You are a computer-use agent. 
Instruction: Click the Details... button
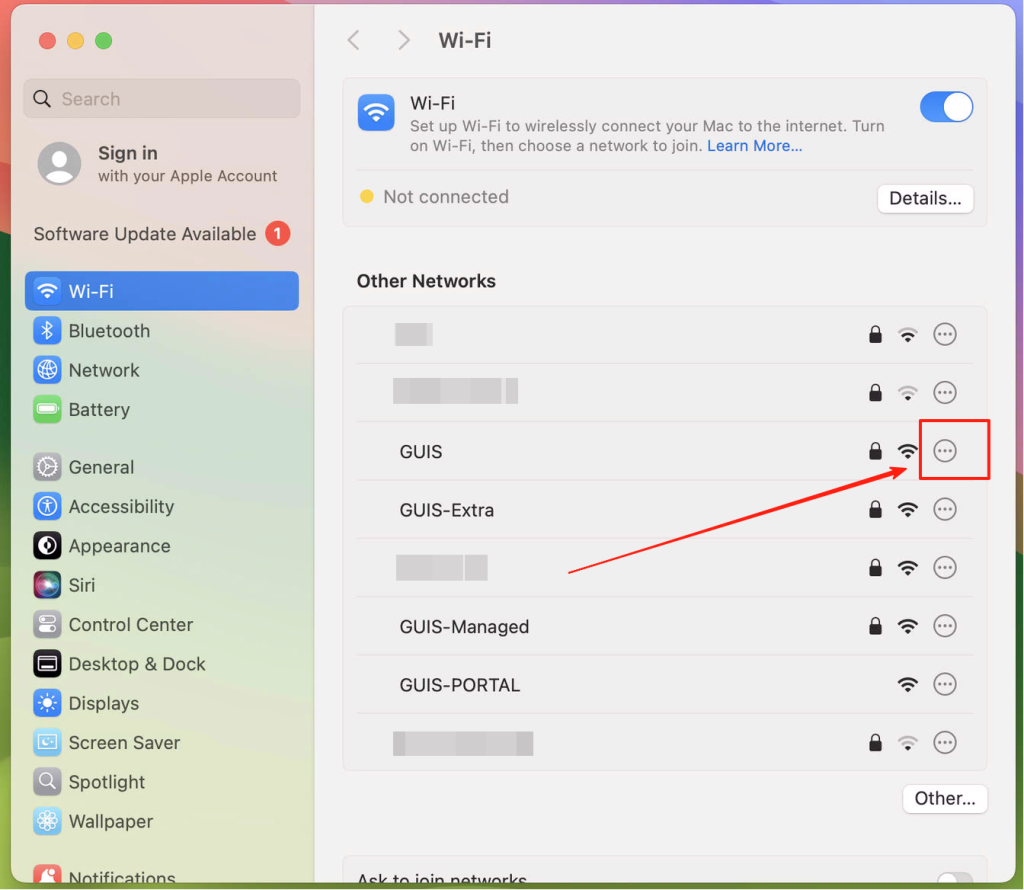(925, 198)
